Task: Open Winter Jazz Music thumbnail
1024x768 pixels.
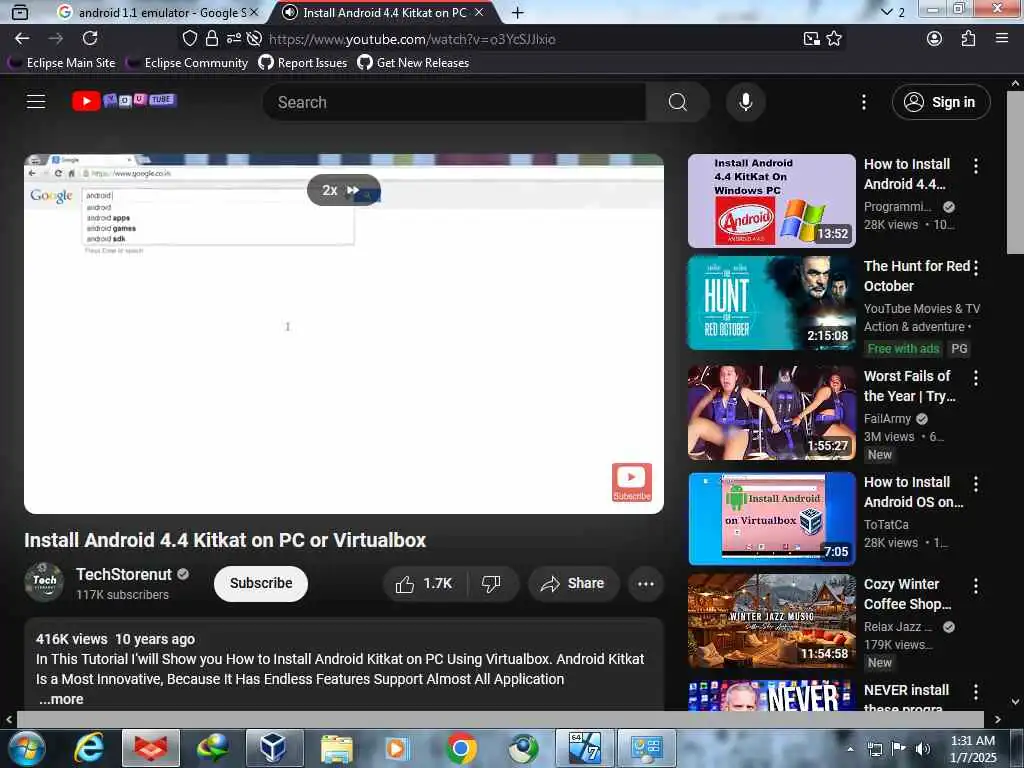Action: (771, 621)
